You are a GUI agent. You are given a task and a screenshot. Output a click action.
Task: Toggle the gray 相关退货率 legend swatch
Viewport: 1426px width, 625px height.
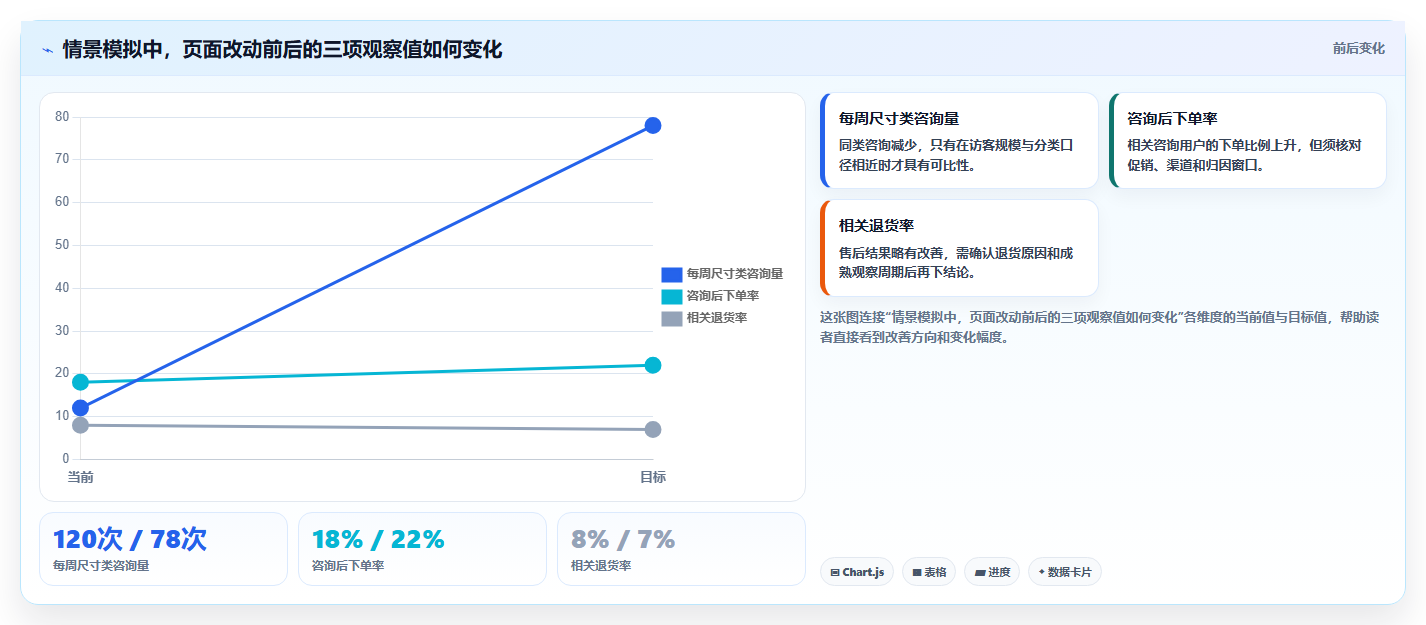pyautogui.click(x=671, y=318)
